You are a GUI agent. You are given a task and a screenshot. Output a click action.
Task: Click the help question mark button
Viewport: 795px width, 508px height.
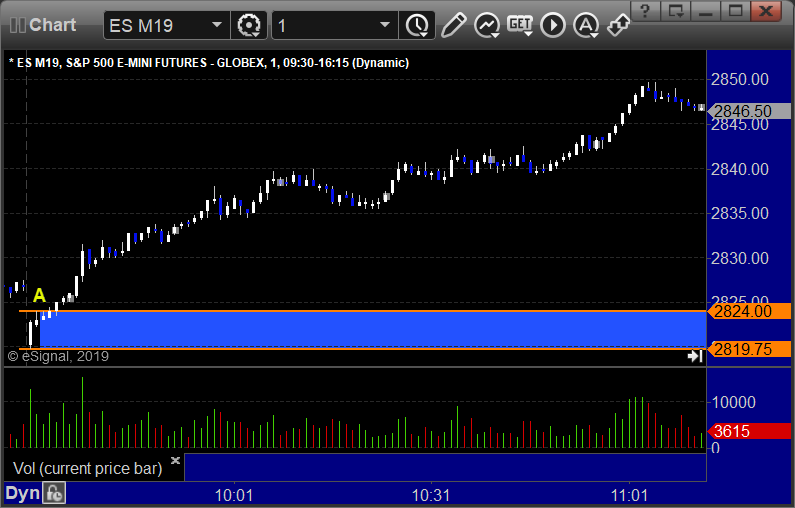[645, 11]
